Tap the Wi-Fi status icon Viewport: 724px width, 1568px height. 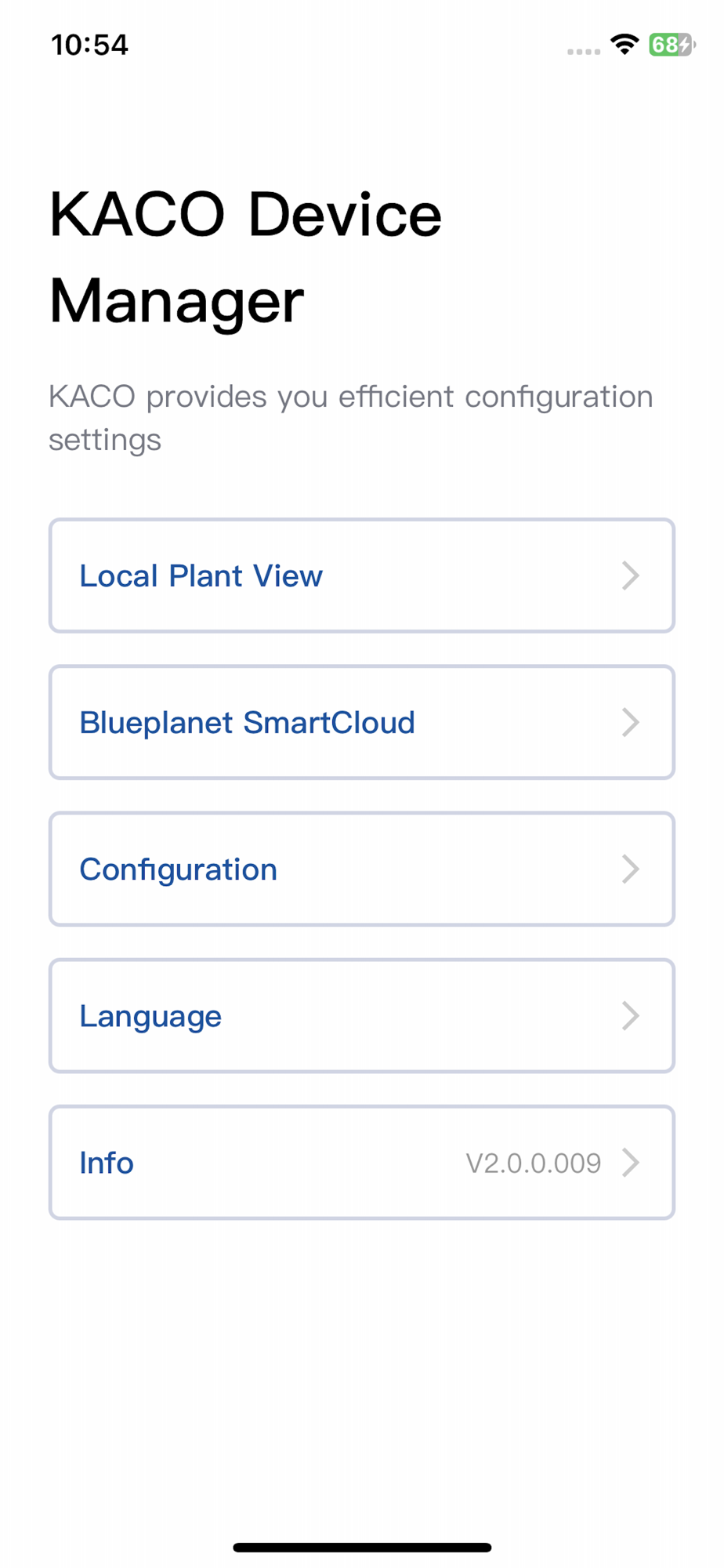624,45
